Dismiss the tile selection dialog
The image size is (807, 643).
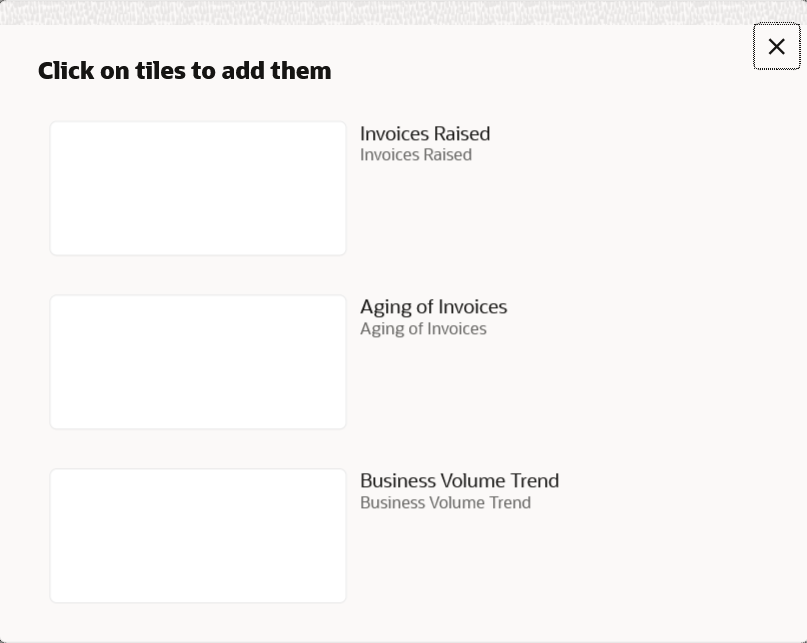click(x=776, y=46)
